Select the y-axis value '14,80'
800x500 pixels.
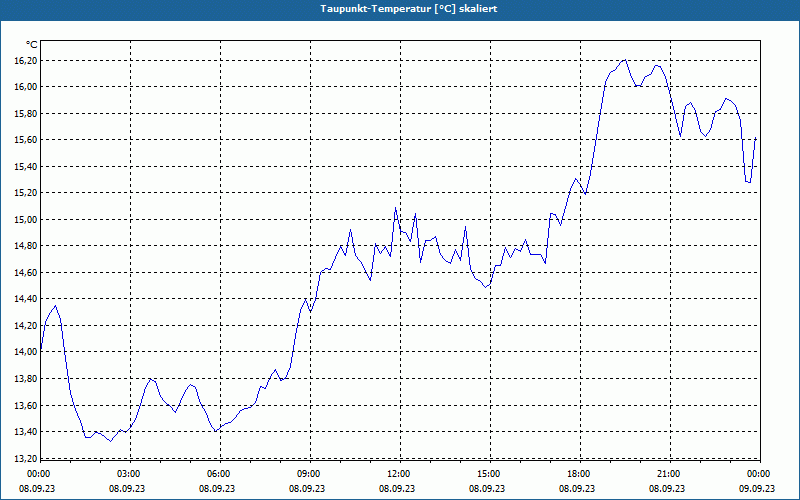click(x=26, y=246)
